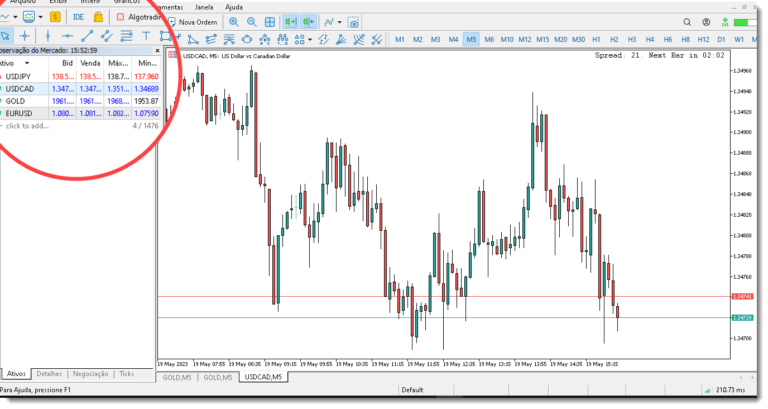Click the Máx column header
The image size is (768, 409).
pyautogui.click(x=118, y=63)
